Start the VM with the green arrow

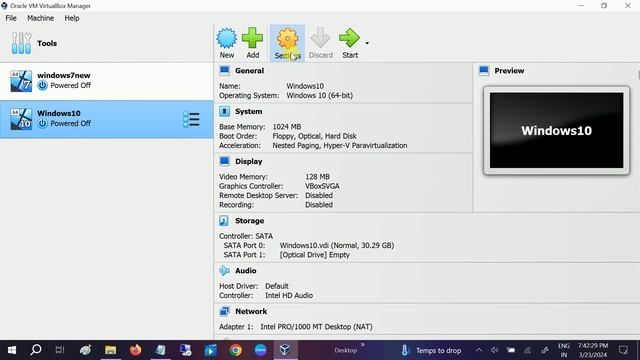pos(349,38)
